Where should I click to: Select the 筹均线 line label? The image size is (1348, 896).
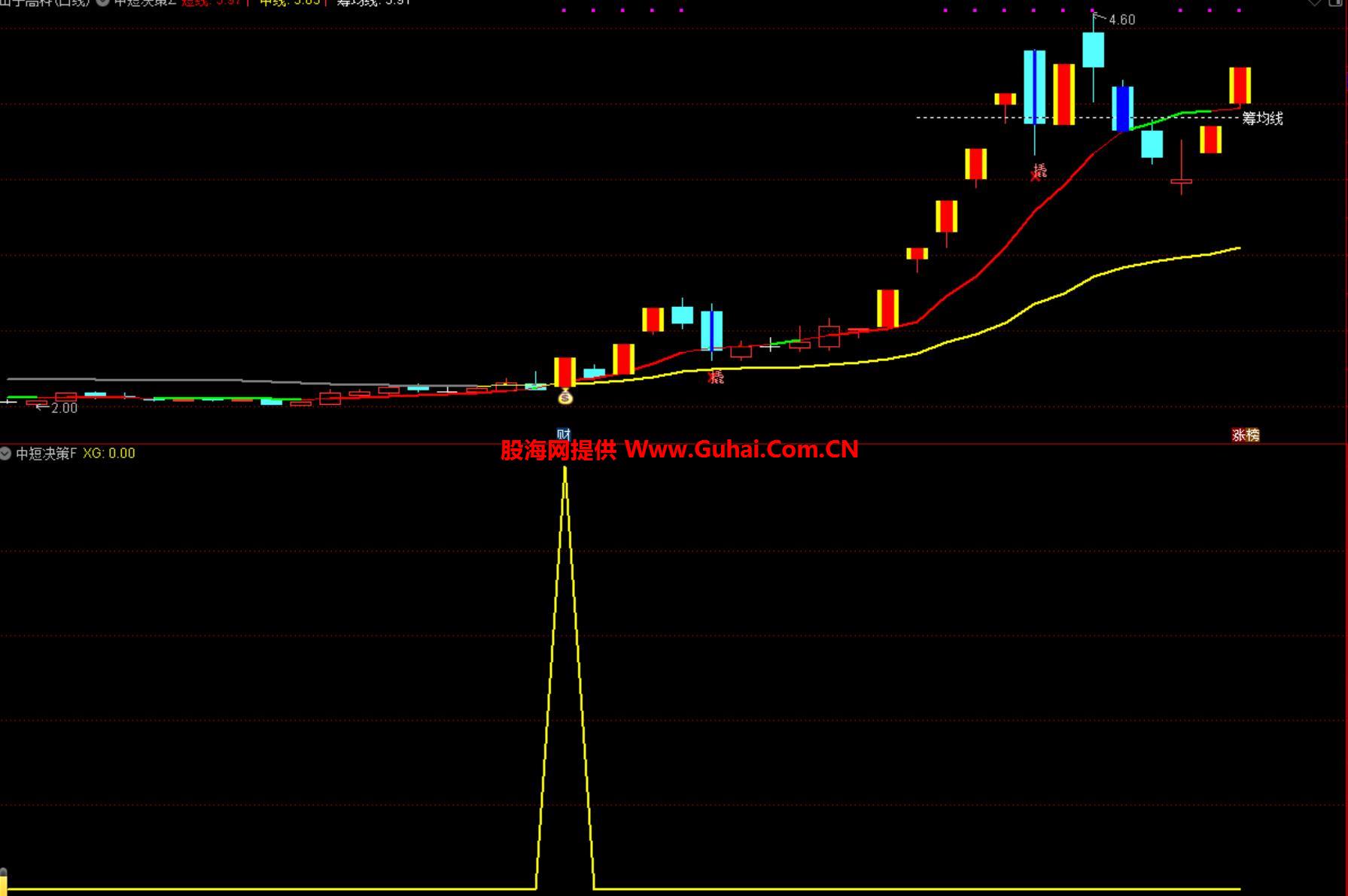(1262, 118)
